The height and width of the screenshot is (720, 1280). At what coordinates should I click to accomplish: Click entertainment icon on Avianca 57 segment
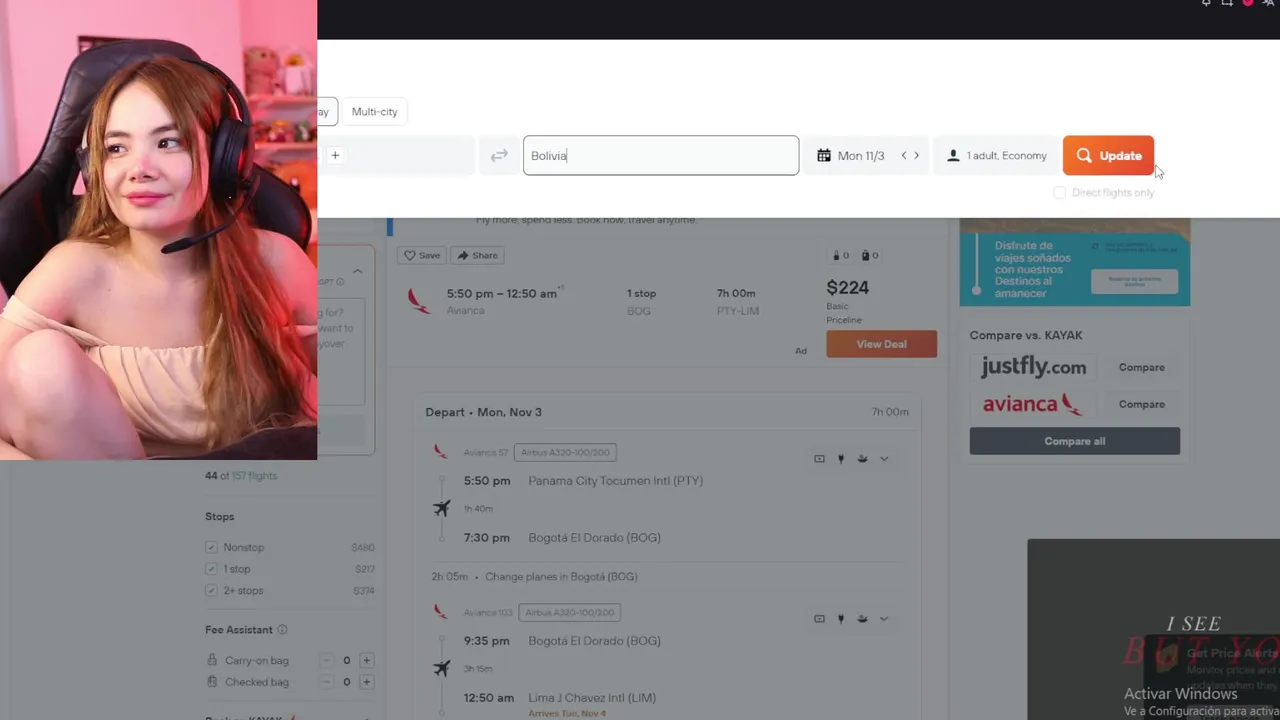(x=819, y=459)
